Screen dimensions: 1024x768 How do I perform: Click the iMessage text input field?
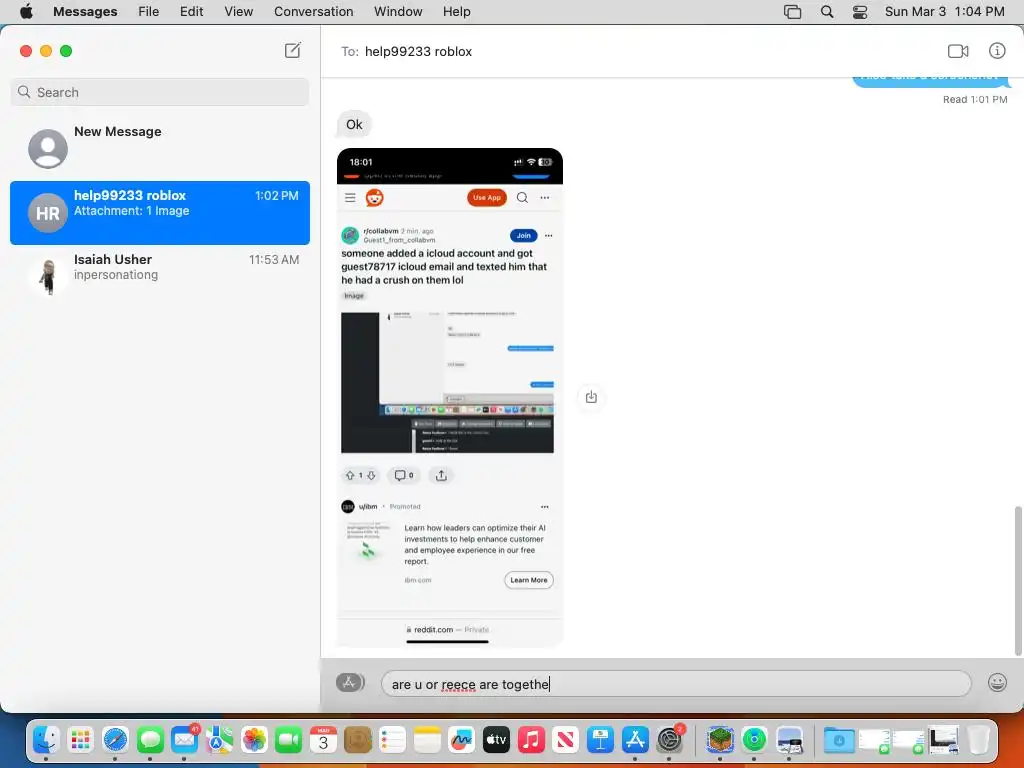pos(676,684)
